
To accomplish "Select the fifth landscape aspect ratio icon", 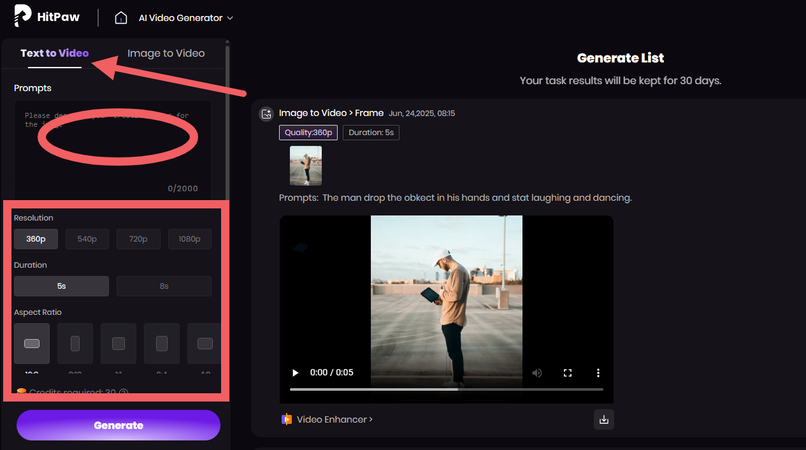I will [x=204, y=344].
